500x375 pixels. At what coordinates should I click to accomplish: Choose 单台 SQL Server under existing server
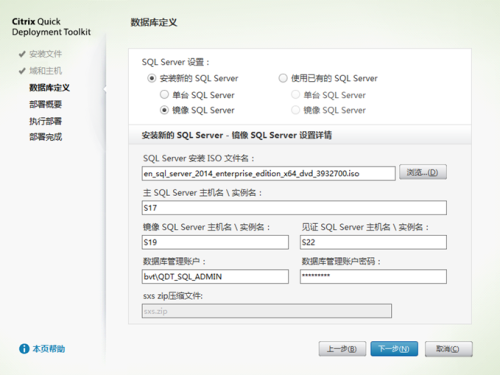click(x=296, y=95)
